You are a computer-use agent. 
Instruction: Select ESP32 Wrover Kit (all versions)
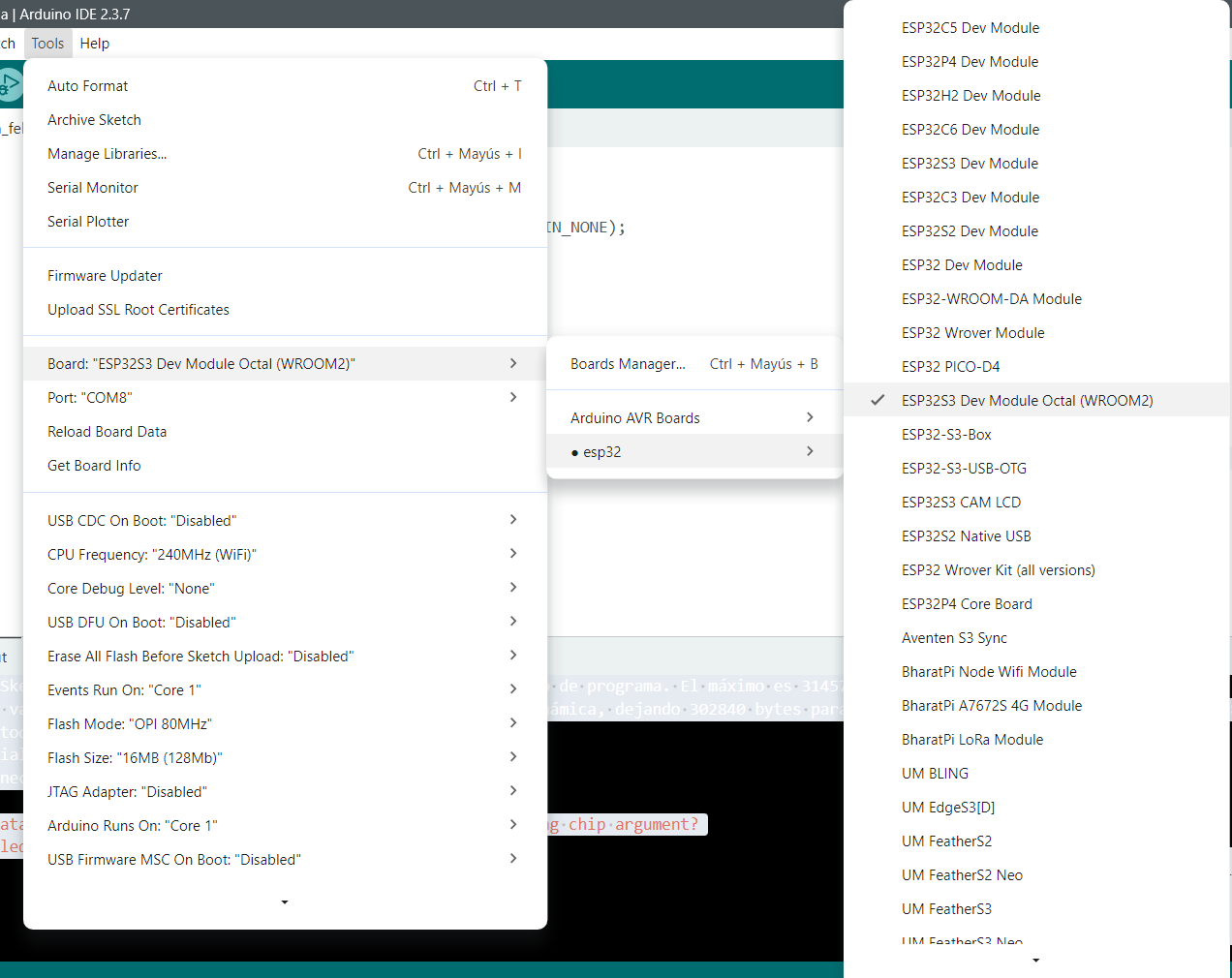(1037, 570)
